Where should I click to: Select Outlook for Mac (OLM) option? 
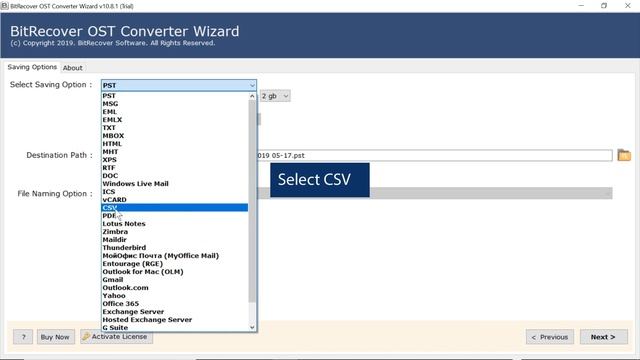(x=175, y=271)
